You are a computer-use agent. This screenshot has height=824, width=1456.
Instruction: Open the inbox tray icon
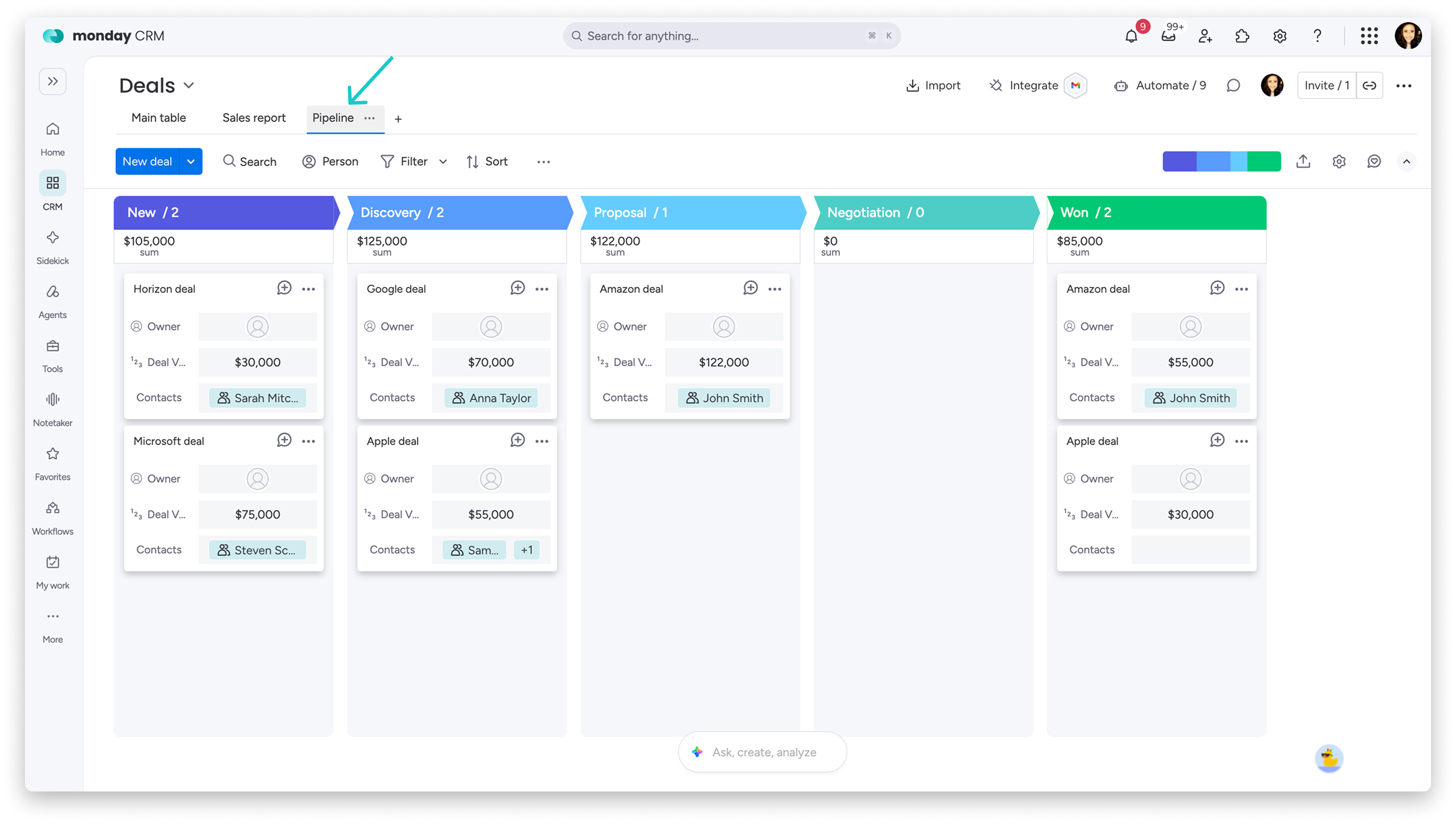tap(1168, 36)
